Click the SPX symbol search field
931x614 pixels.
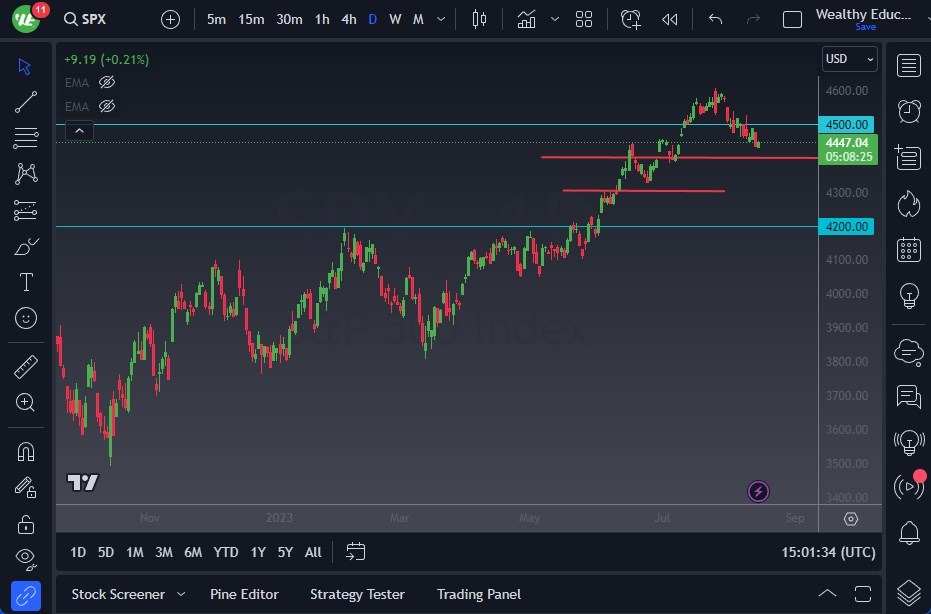86,19
